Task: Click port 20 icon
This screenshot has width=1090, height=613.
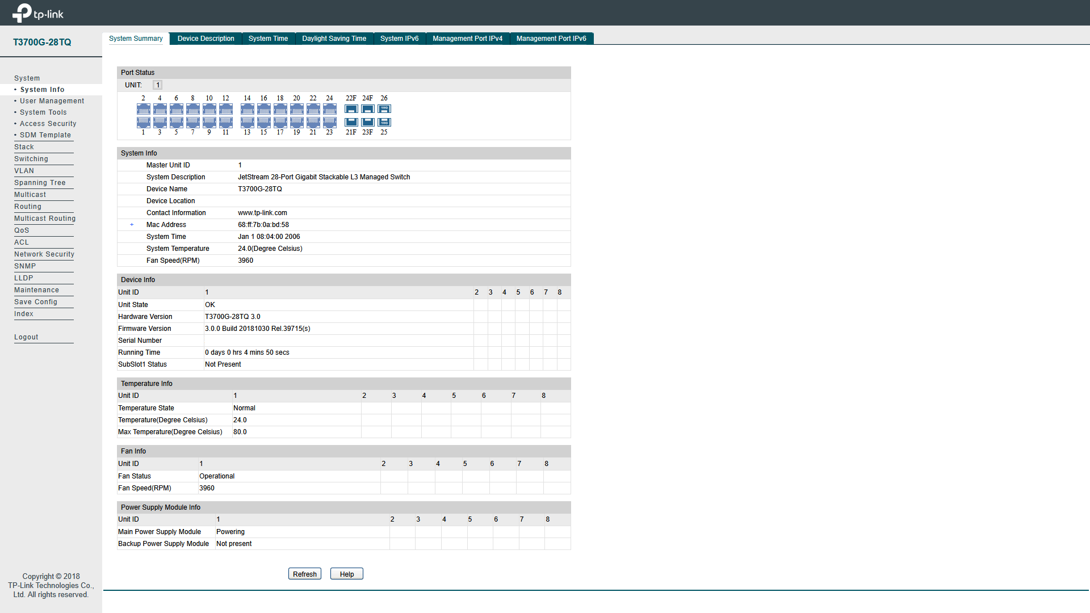Action: (297, 109)
